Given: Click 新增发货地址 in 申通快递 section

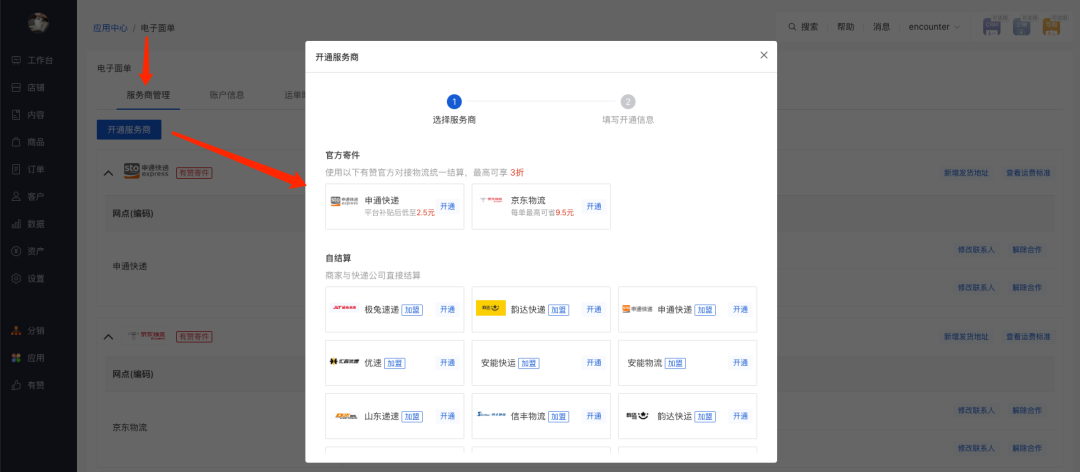Looking at the screenshot, I should click(966, 173).
